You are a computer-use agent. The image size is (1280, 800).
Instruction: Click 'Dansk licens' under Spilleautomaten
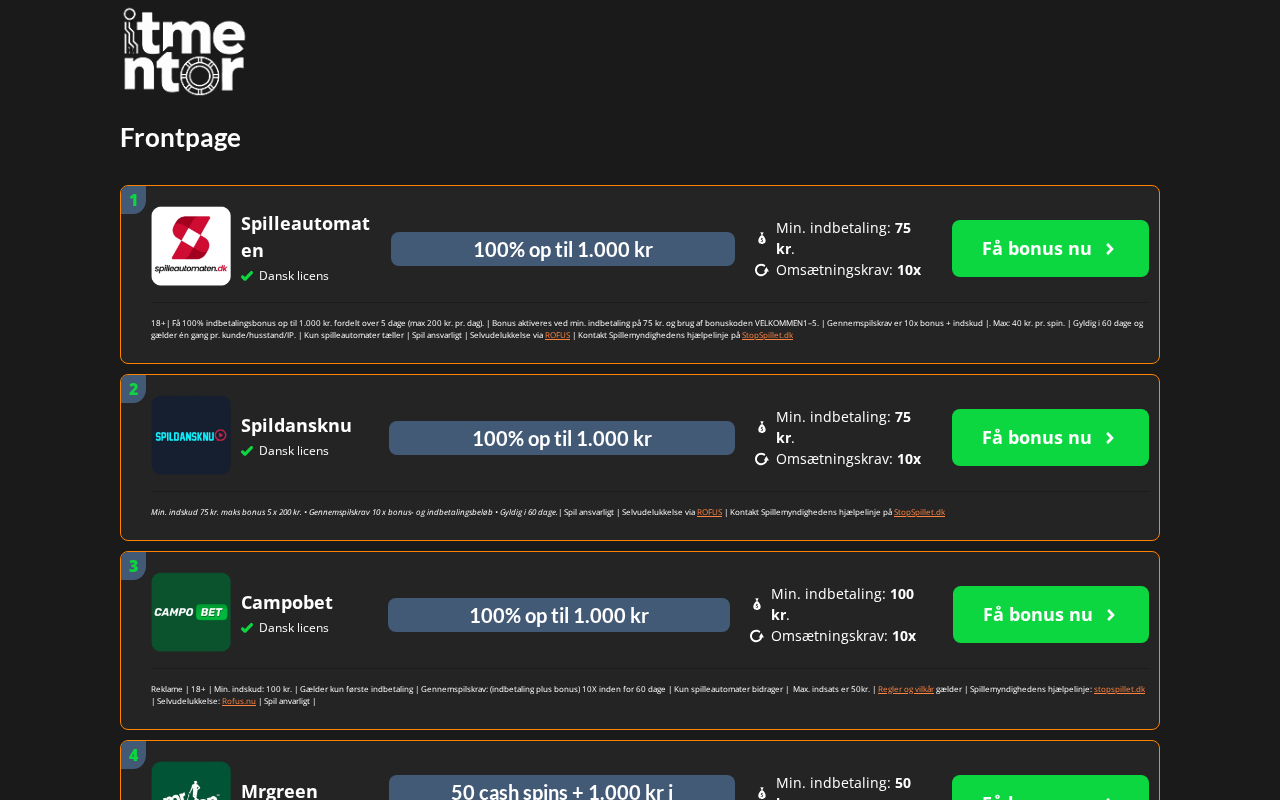click(294, 276)
